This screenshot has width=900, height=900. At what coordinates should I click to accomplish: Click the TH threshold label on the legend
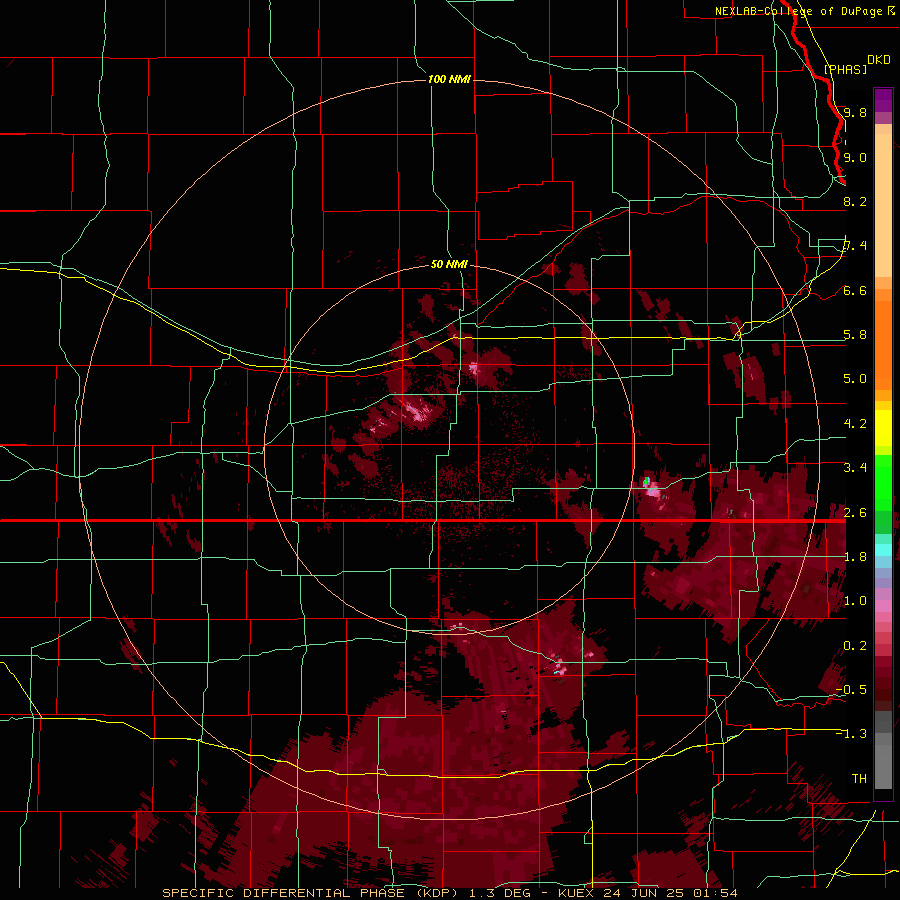coord(859,778)
